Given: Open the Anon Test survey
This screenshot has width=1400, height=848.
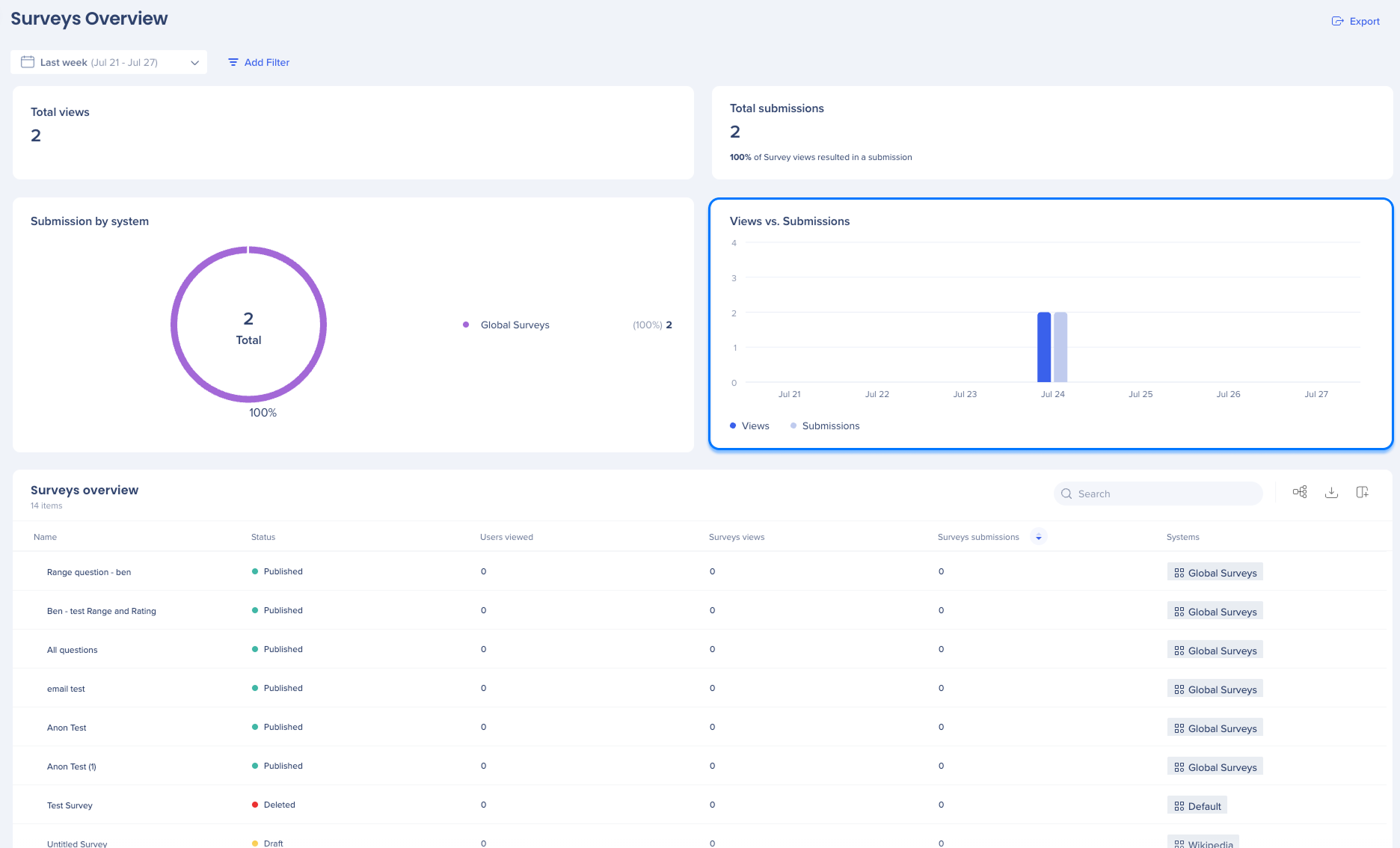Looking at the screenshot, I should [67, 728].
